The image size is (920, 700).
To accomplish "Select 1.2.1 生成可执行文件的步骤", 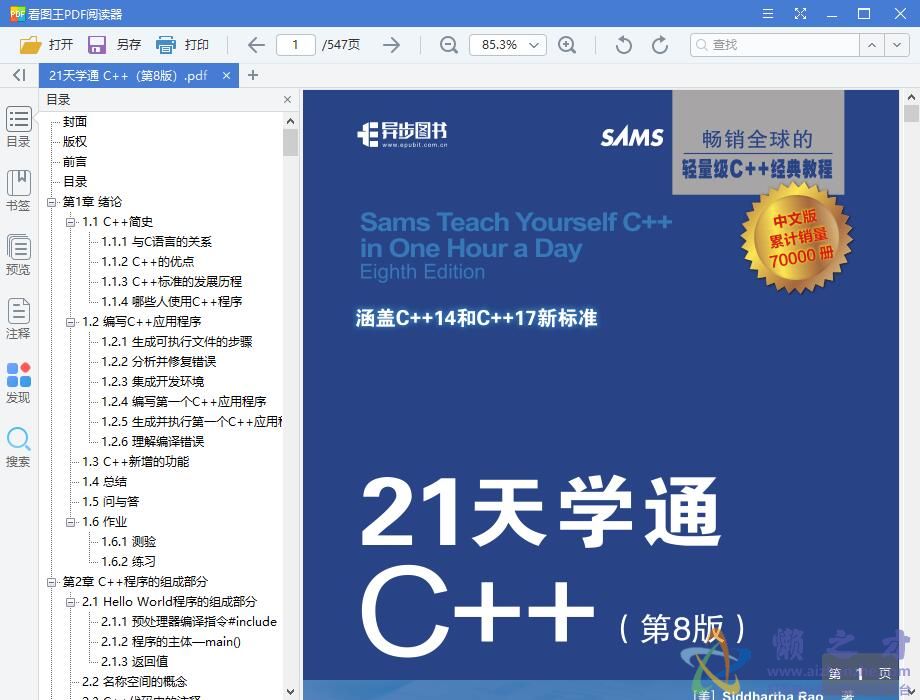I will (x=177, y=341).
